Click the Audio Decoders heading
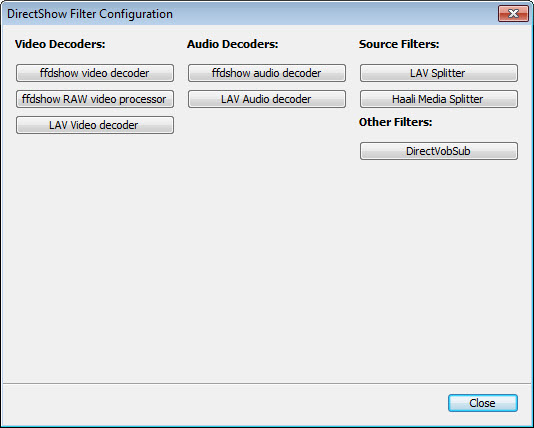 tap(233, 44)
